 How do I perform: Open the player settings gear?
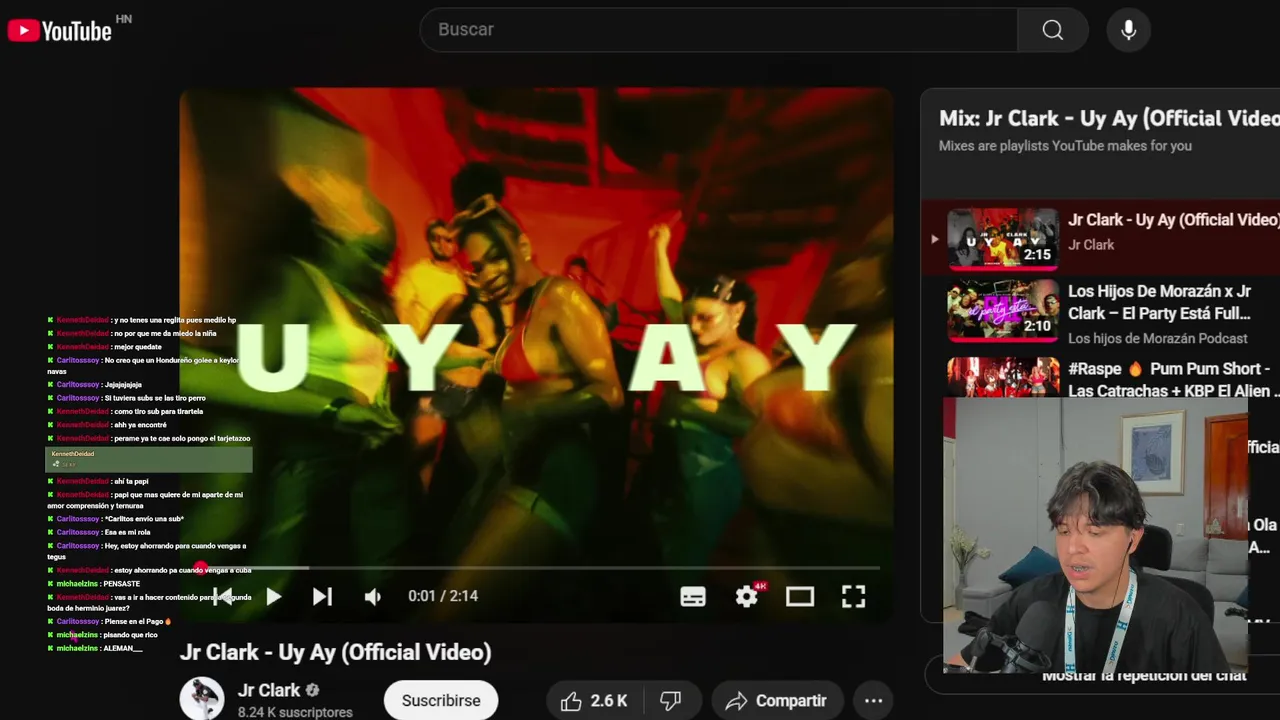coord(746,597)
